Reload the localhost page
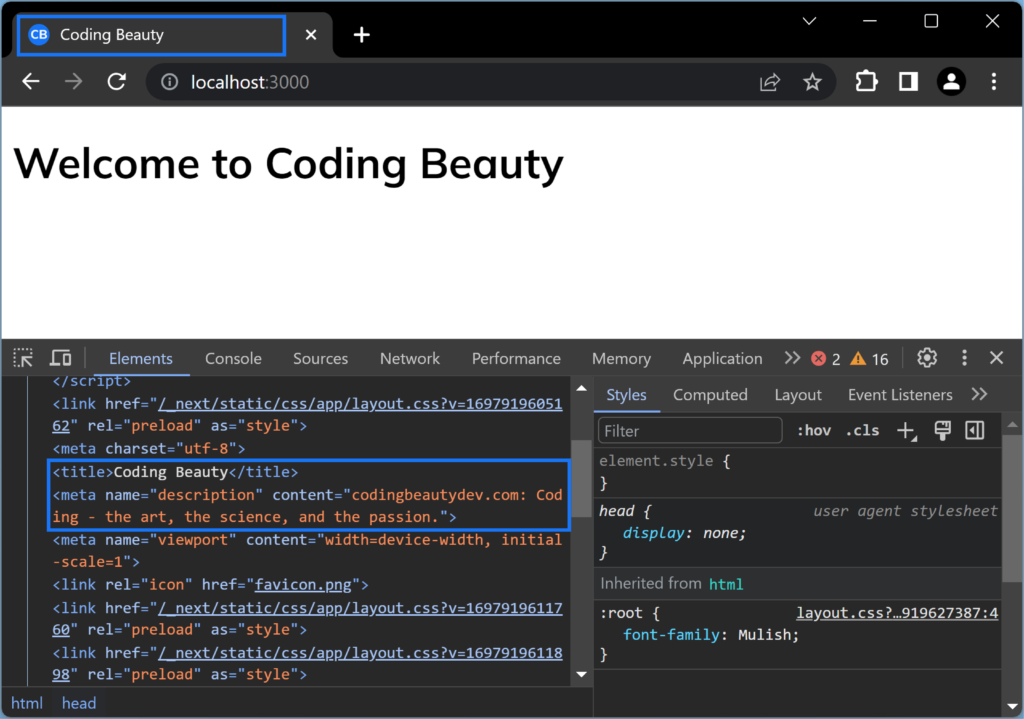The width and height of the screenshot is (1024, 719). pos(117,82)
